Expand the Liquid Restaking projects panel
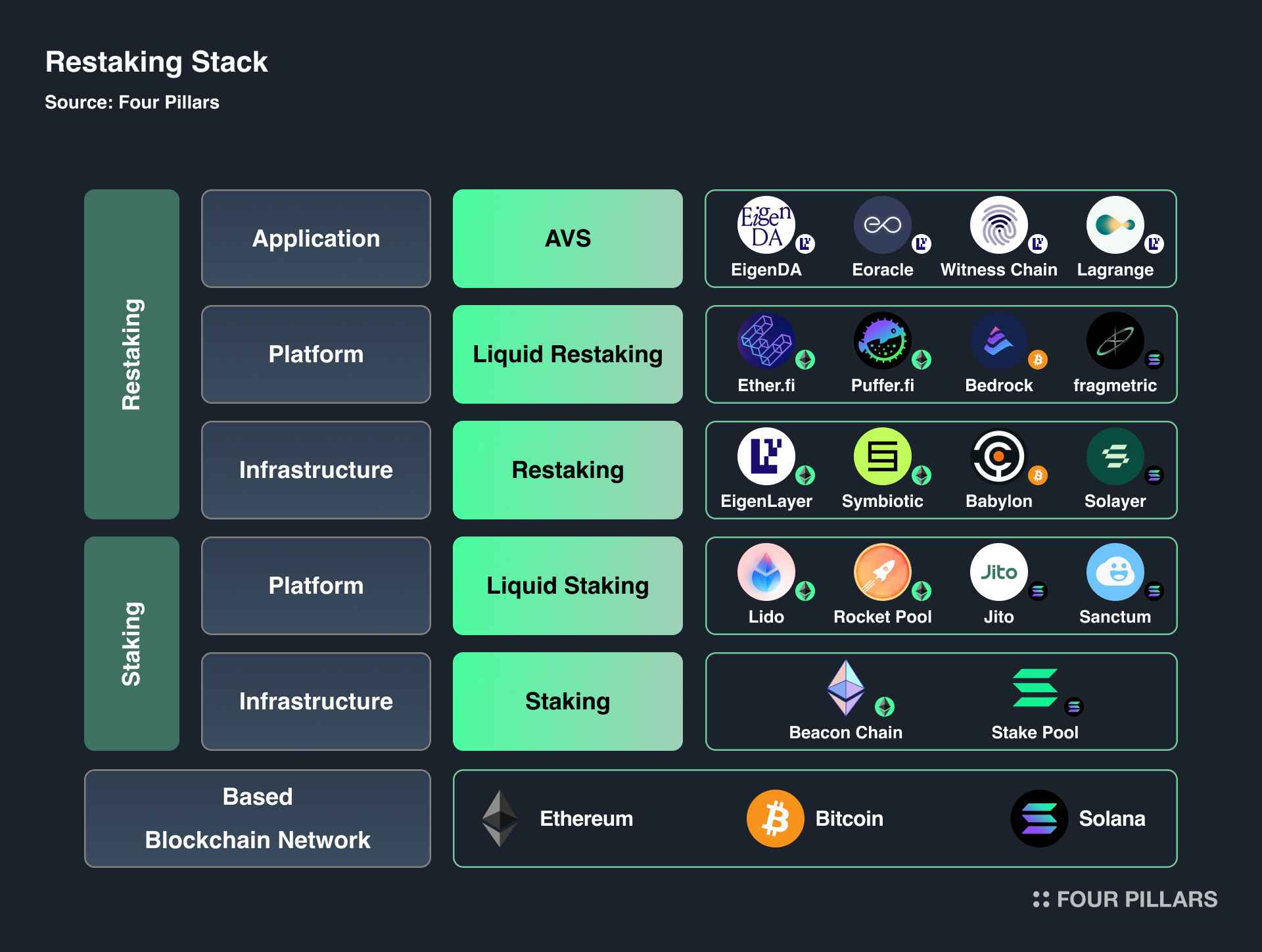This screenshot has width=1262, height=952. (x=941, y=354)
